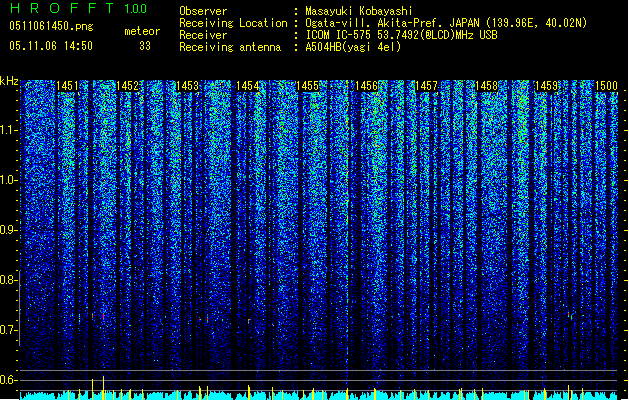Click the 1459 time marker

click(x=546, y=86)
